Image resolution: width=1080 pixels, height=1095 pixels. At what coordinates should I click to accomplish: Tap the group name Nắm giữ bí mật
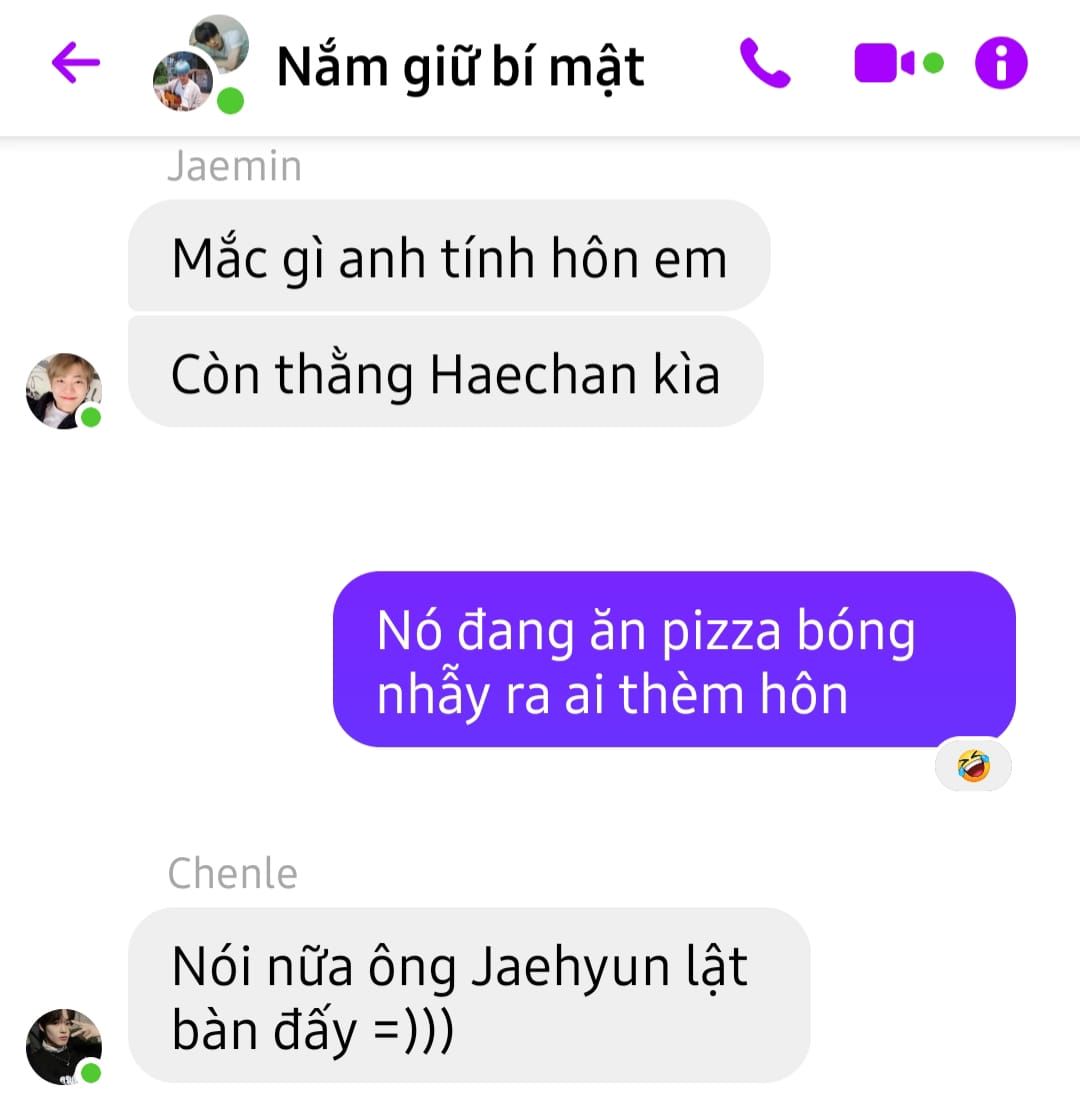click(460, 68)
